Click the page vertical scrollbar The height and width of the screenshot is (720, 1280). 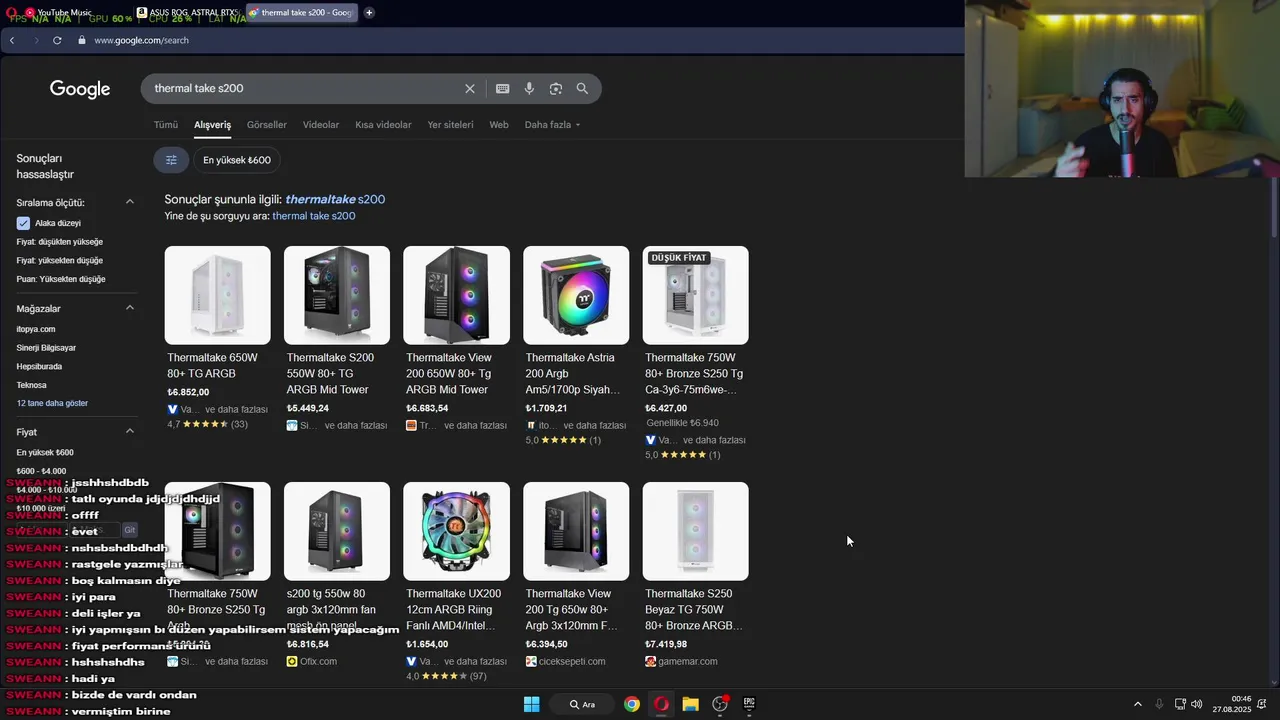[1274, 208]
